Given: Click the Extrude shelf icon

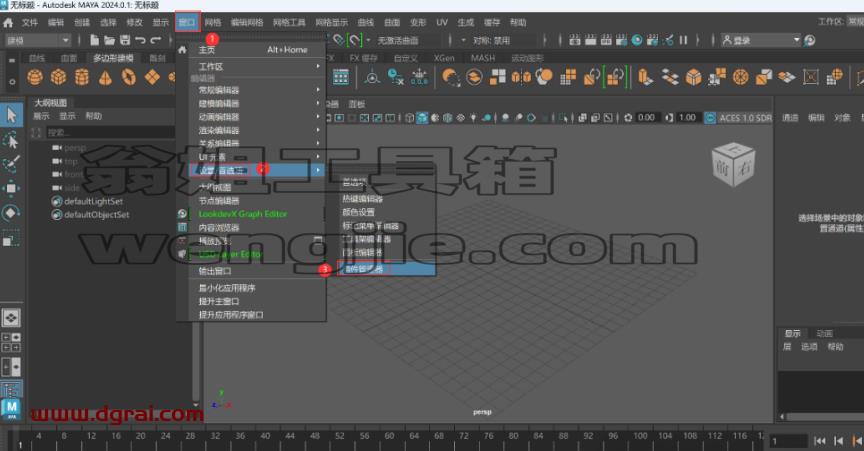Looking at the screenshot, I should click(645, 77).
